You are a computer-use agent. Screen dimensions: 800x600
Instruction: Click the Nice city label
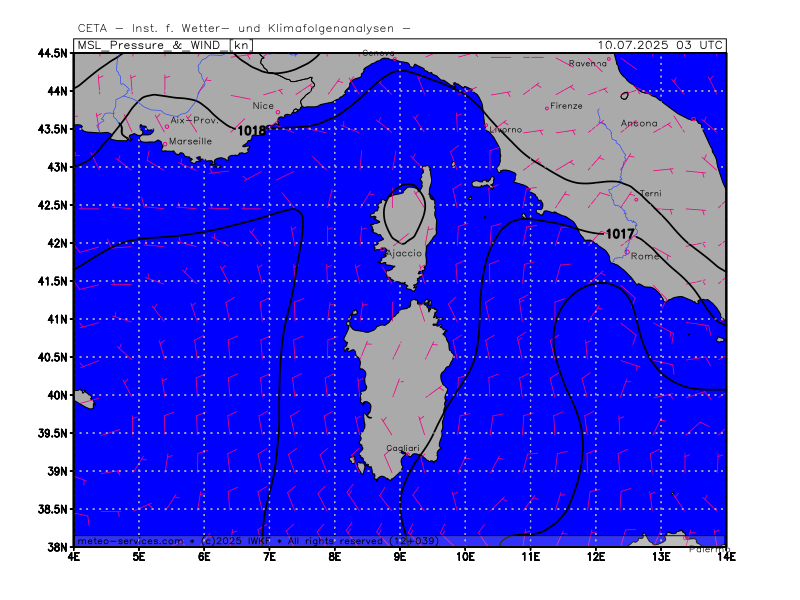263,106
